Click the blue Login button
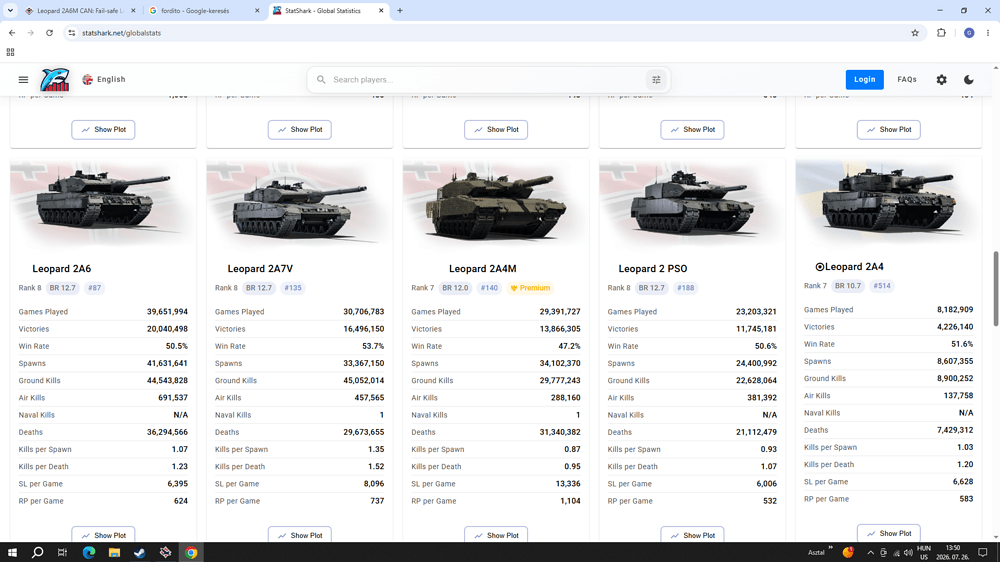1000x562 pixels. click(864, 80)
